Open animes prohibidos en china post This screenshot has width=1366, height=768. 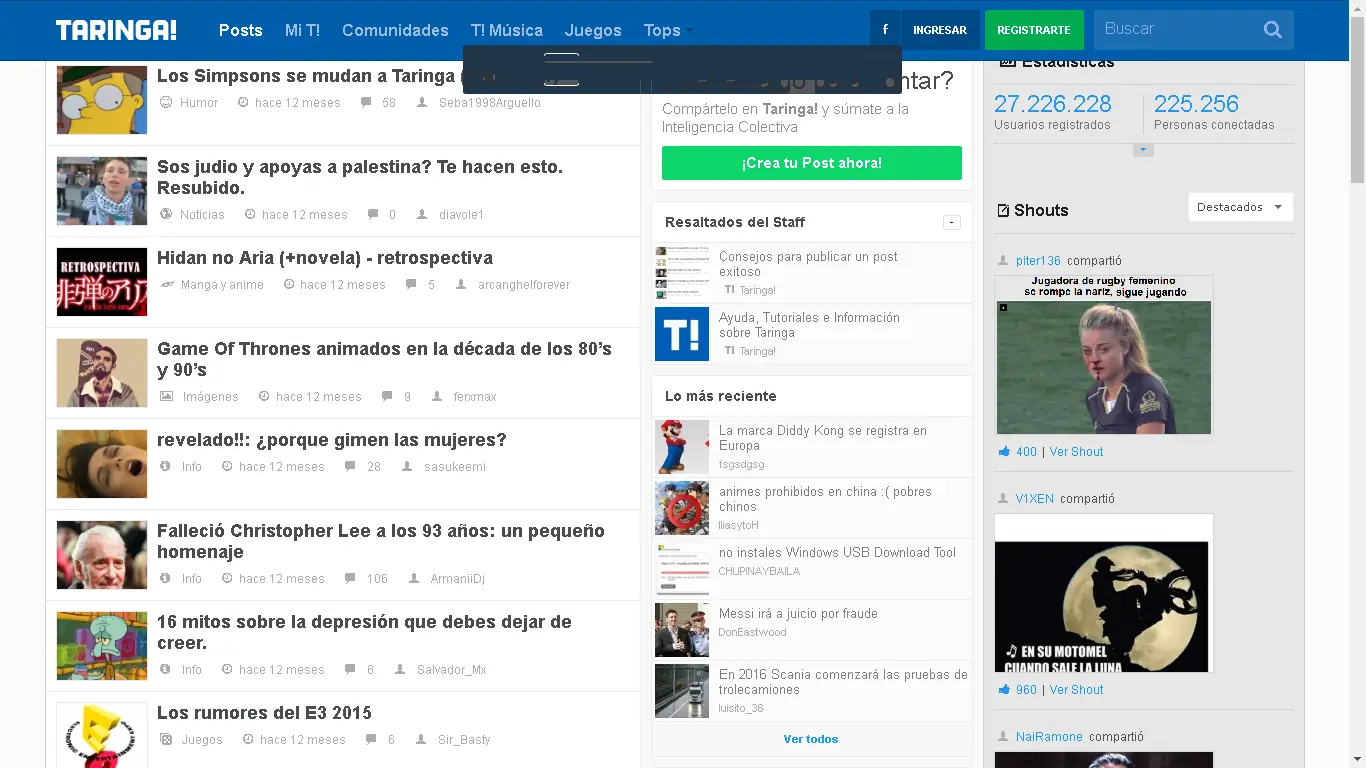pos(825,499)
